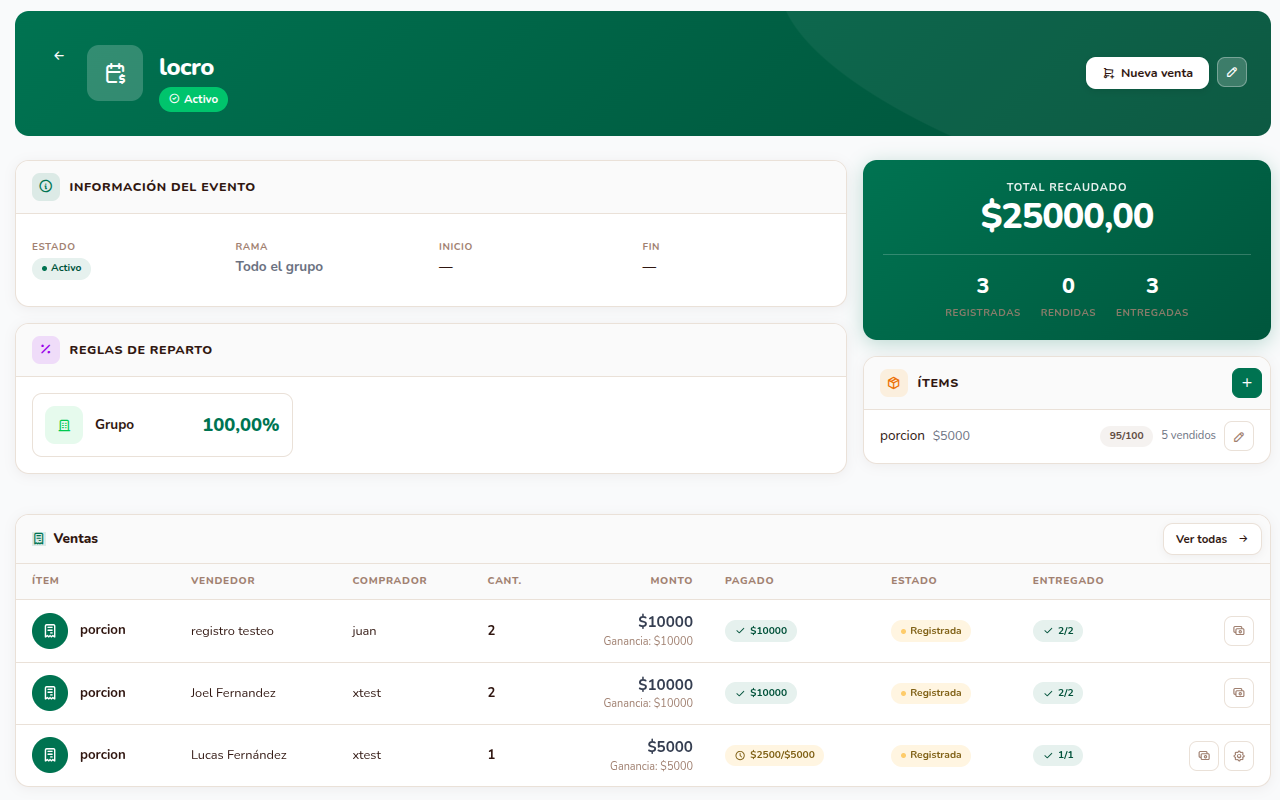Start a sale with Nueva venta
Viewport: 1280px width, 800px height.
(x=1147, y=73)
